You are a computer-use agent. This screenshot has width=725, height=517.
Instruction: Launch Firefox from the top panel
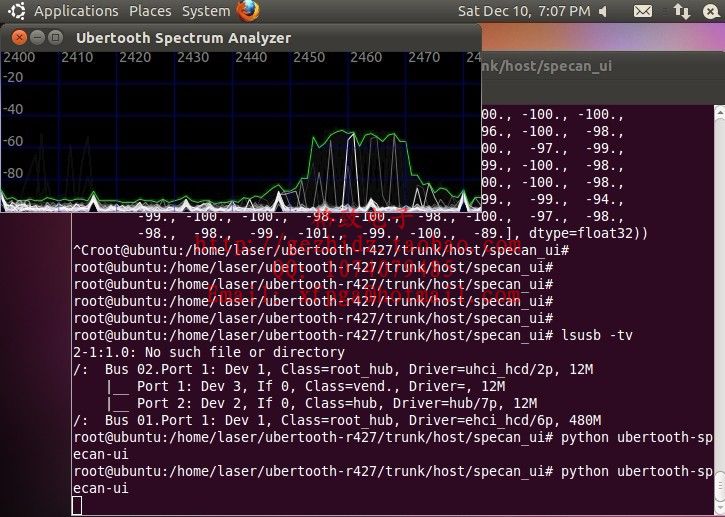(248, 11)
